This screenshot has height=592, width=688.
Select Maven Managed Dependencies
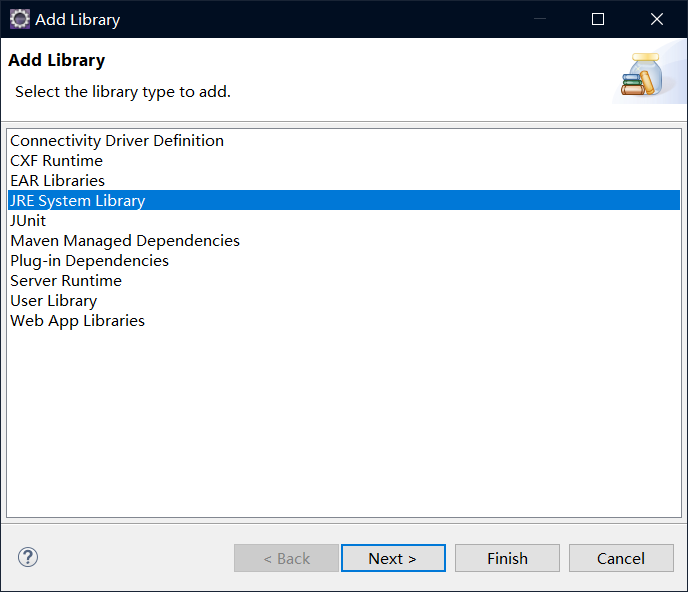click(125, 241)
